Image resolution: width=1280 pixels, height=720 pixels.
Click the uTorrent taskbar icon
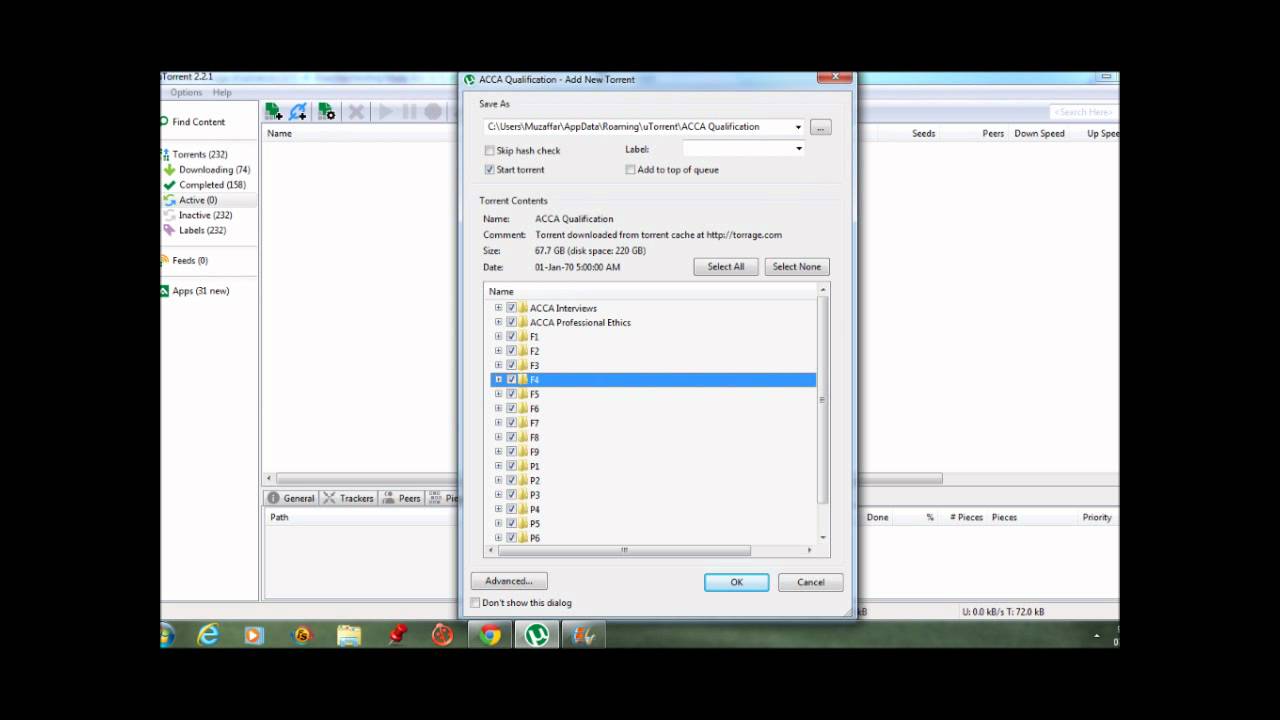(537, 635)
